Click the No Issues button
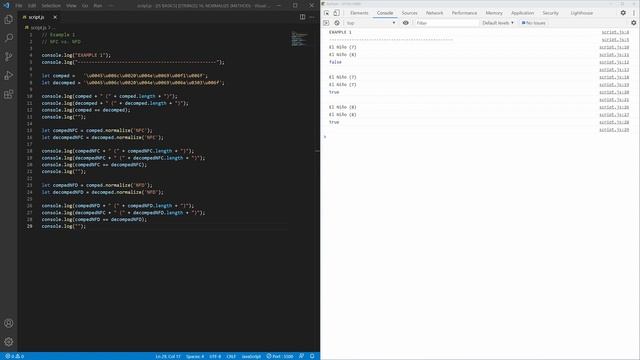 533,23
